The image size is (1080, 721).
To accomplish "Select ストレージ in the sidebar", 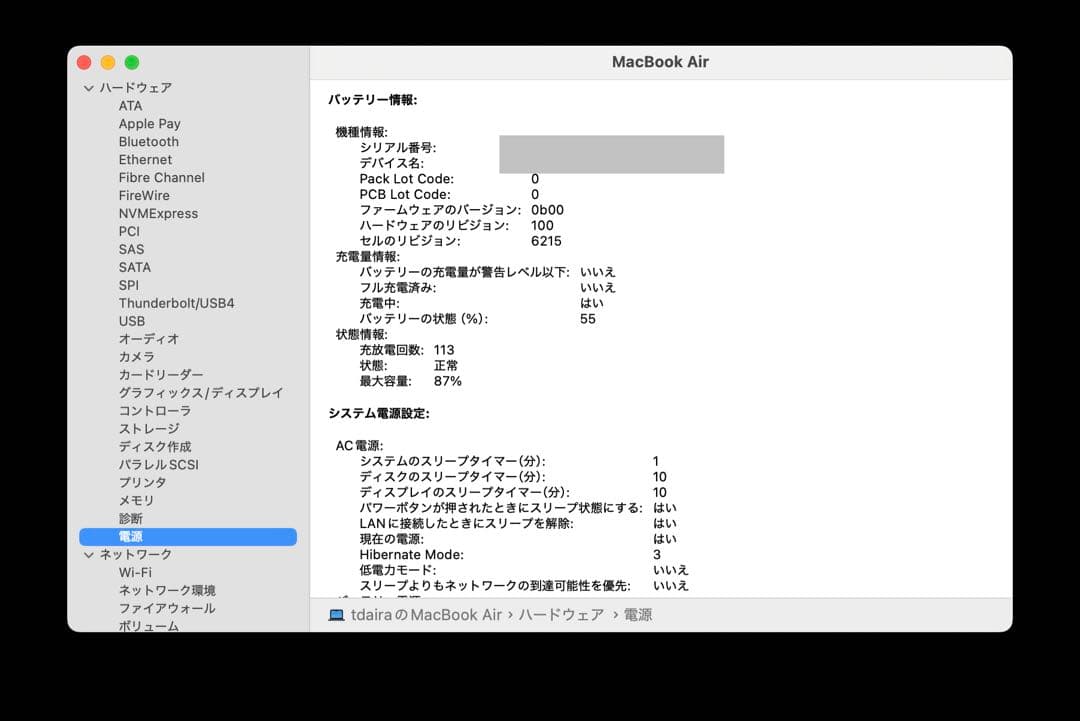I will pyautogui.click(x=149, y=428).
